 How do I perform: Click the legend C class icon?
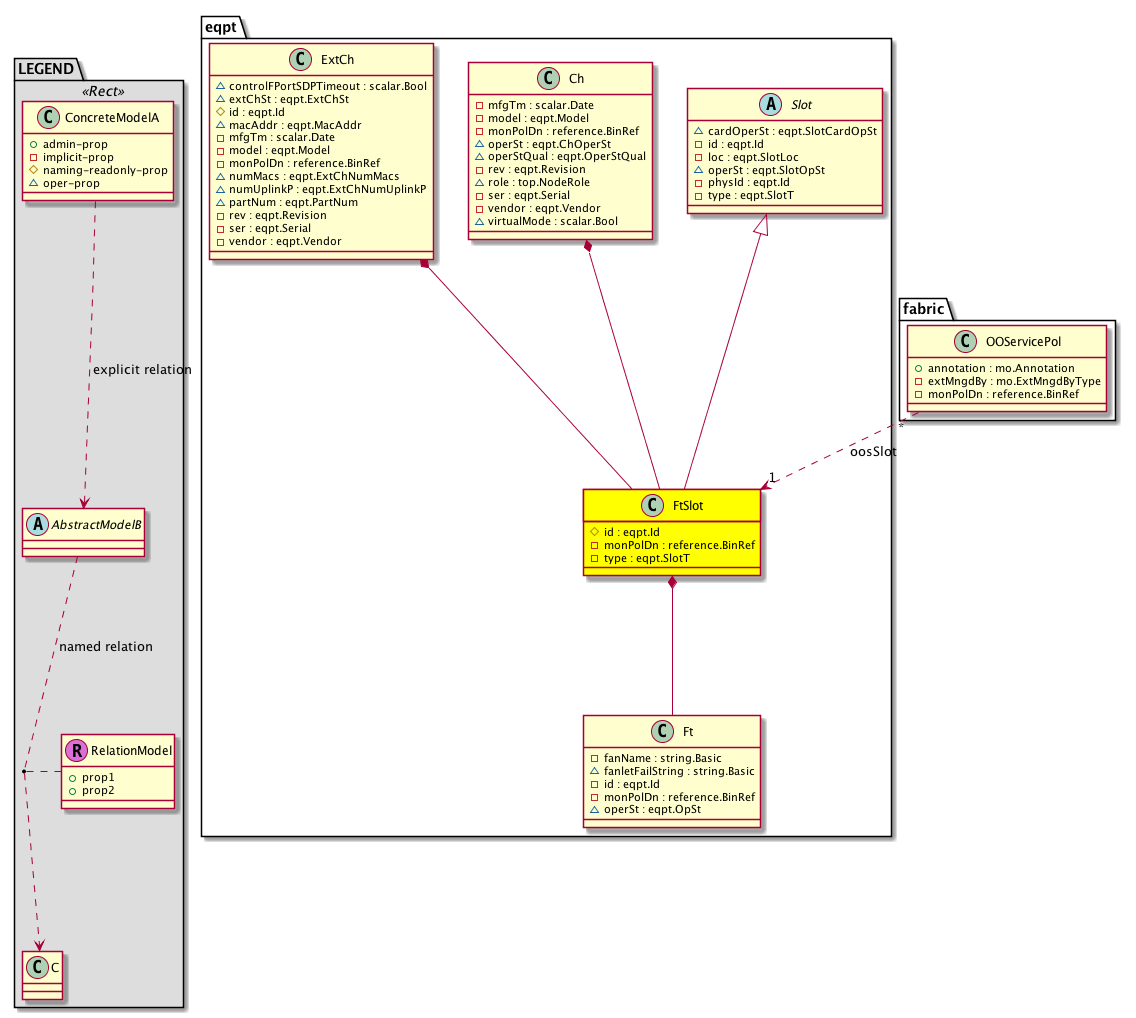pos(36,970)
